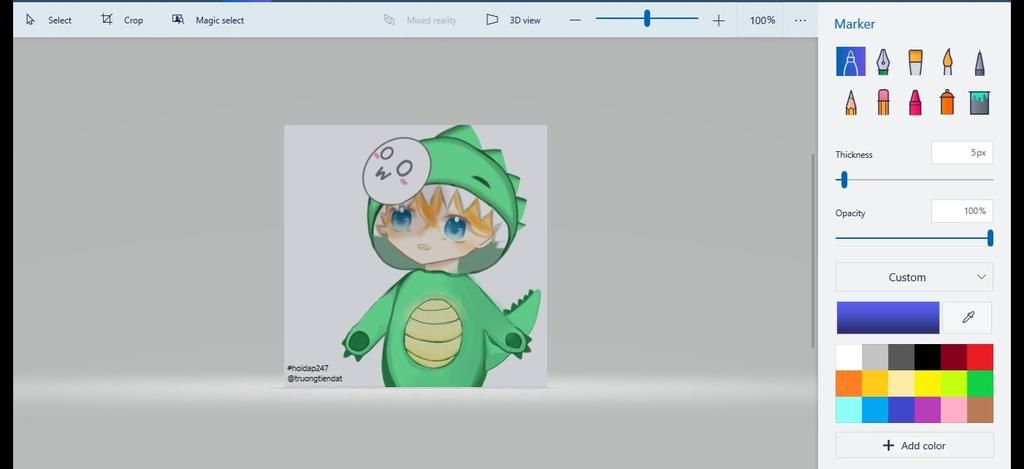Pick the bright red color swatch
This screenshot has height=469, width=1024.
(x=980, y=357)
